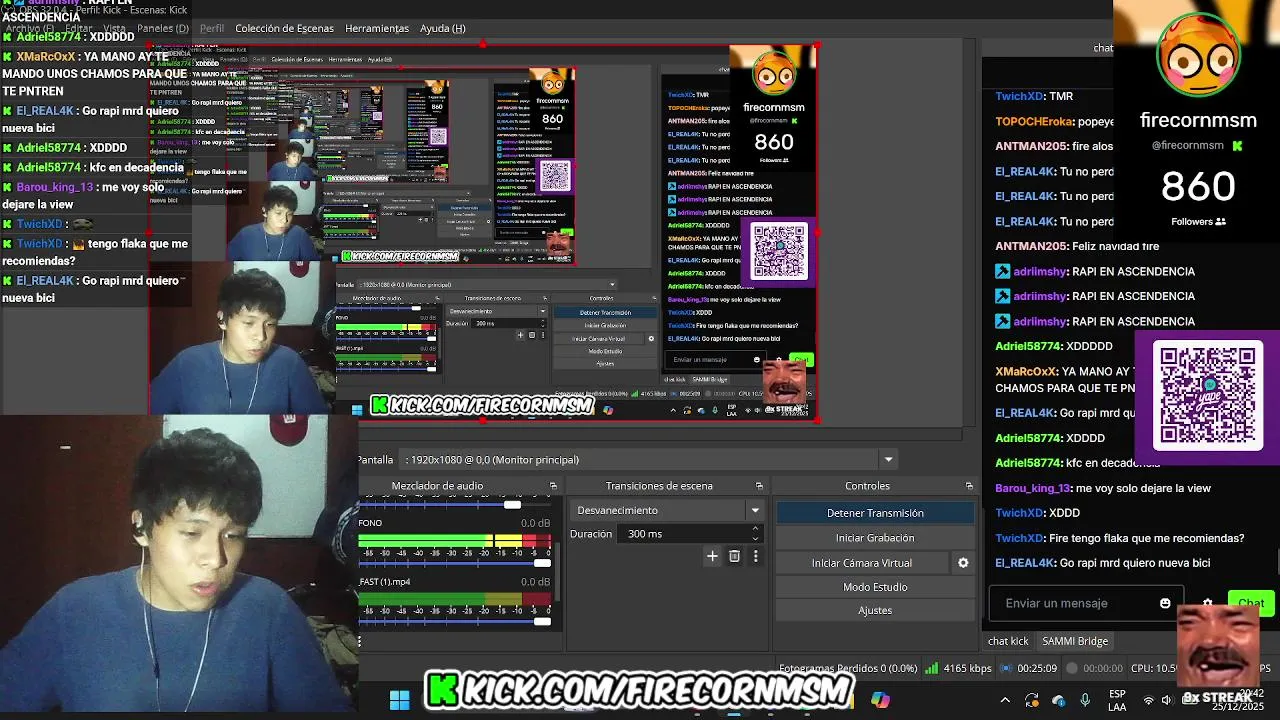1280x720 pixels.
Task: Add a new scene transition with plus icon
Action: coord(712,556)
